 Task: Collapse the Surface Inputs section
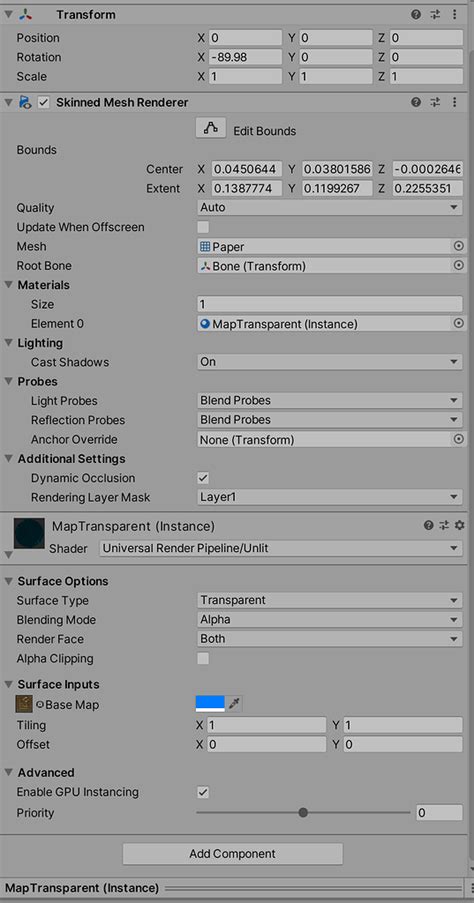tap(9, 684)
